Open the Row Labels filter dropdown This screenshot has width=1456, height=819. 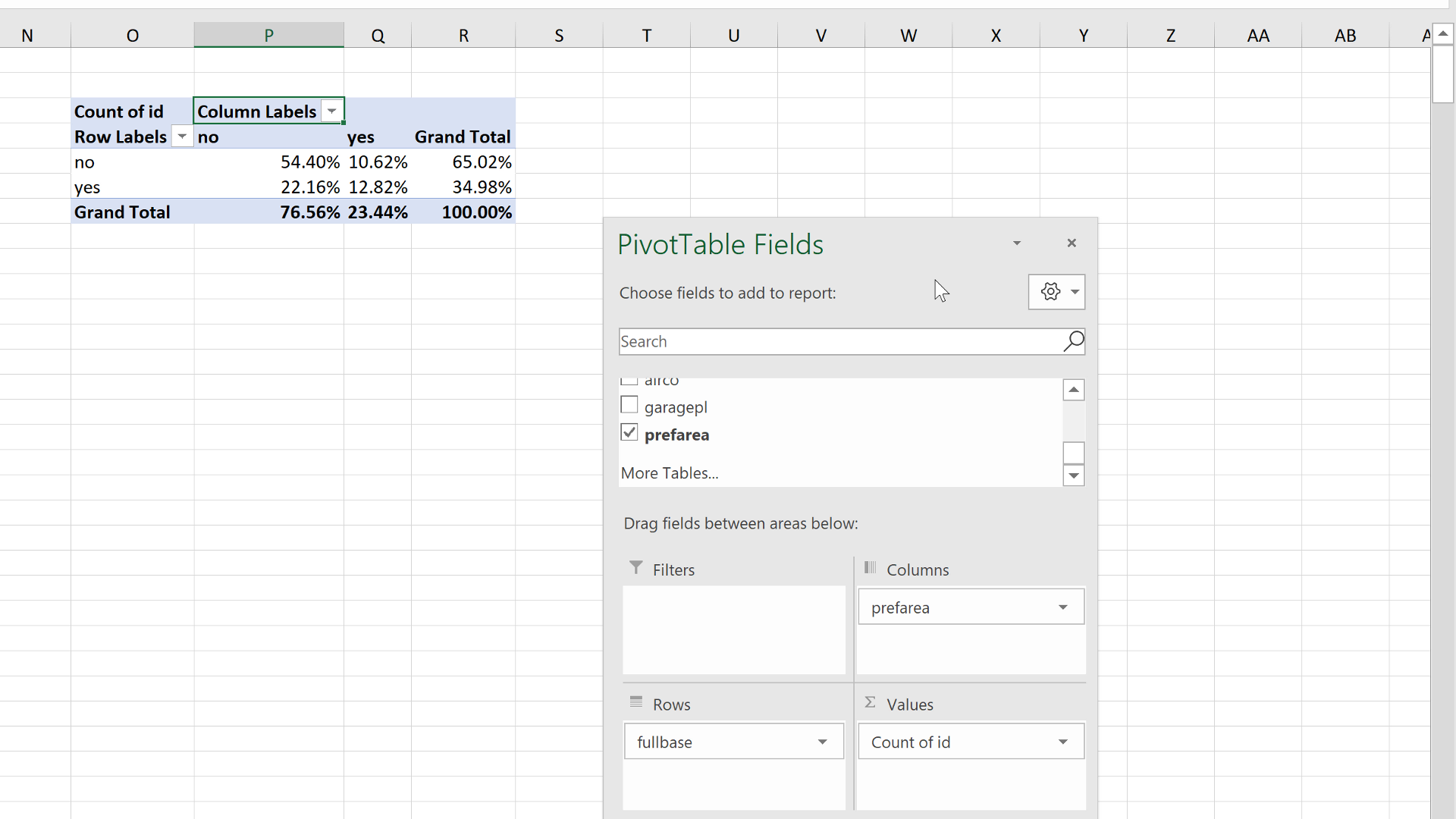click(x=182, y=136)
